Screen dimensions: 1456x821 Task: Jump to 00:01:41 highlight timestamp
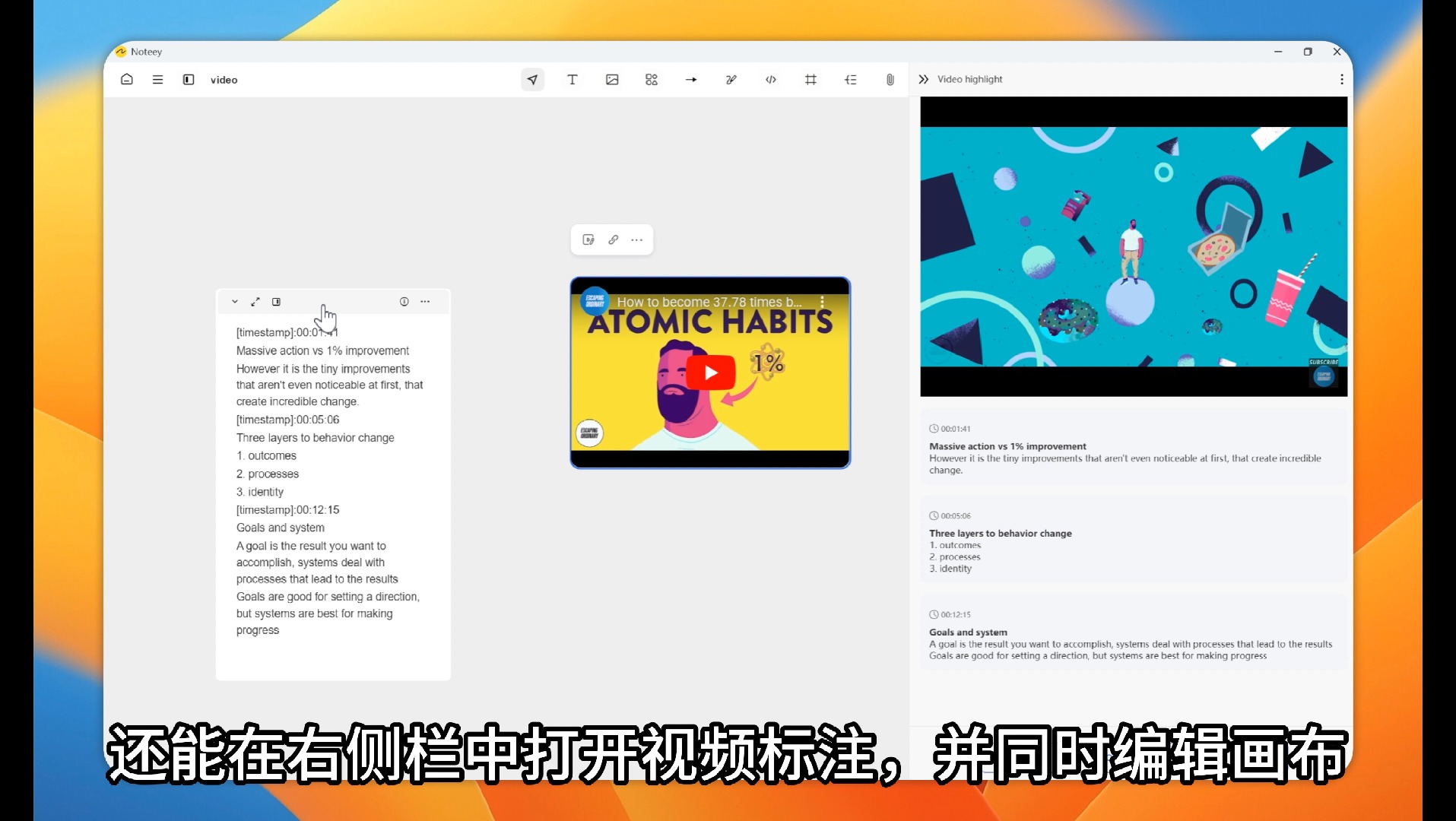pyautogui.click(x=950, y=429)
